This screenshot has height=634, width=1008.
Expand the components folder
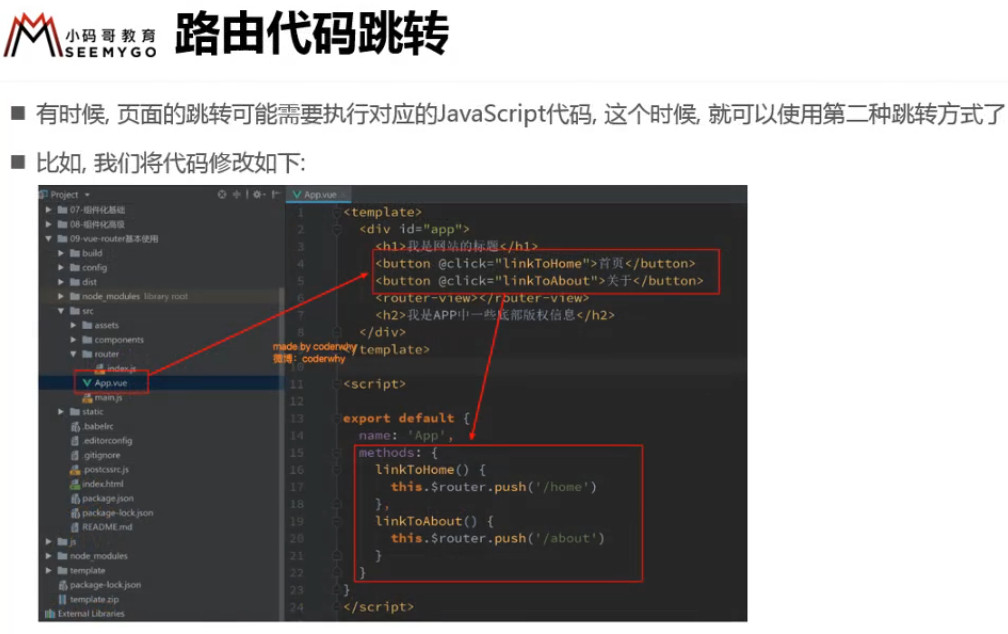point(73,340)
